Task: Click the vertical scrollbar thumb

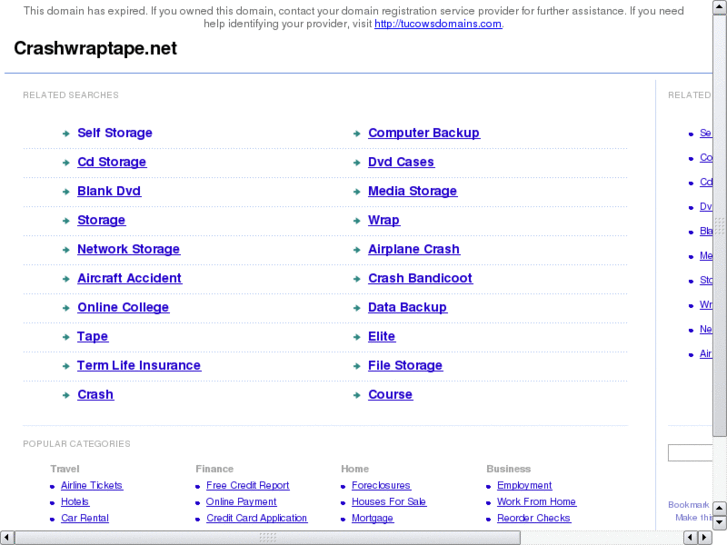Action: pos(719,225)
